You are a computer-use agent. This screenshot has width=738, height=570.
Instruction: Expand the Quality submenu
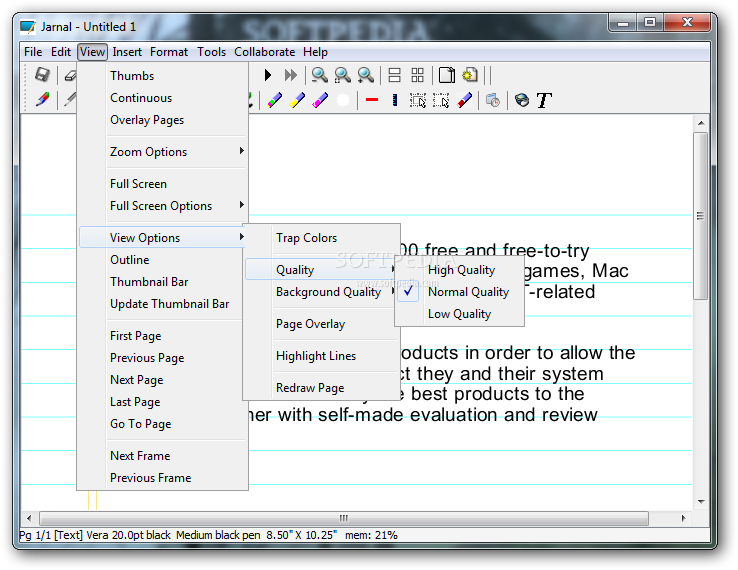322,270
